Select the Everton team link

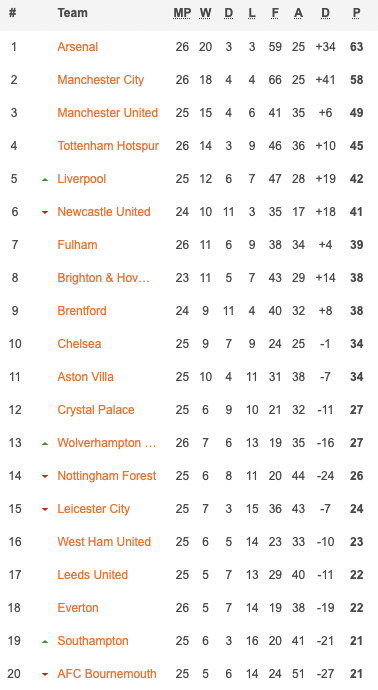(x=78, y=608)
